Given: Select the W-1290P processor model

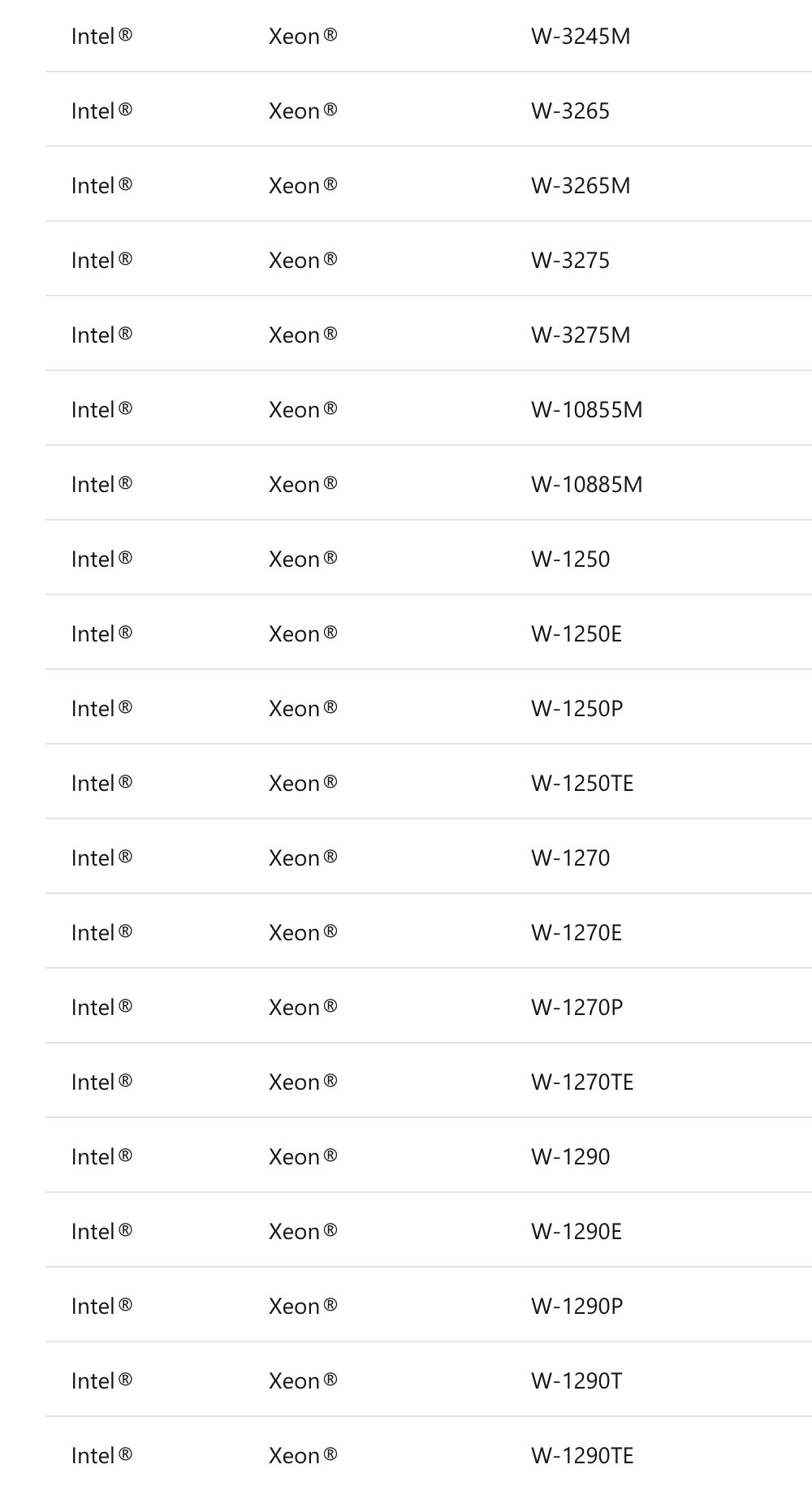Looking at the screenshot, I should [577, 1307].
